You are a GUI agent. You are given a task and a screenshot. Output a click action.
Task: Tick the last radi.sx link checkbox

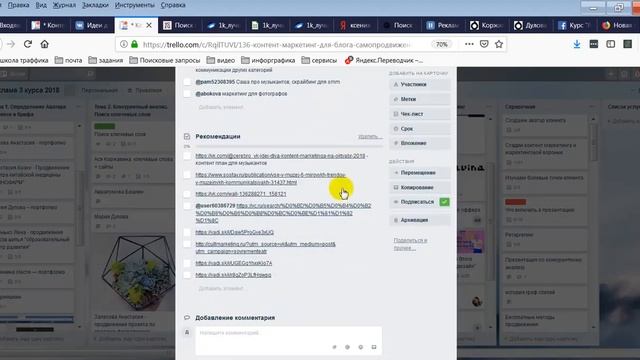tap(187, 275)
